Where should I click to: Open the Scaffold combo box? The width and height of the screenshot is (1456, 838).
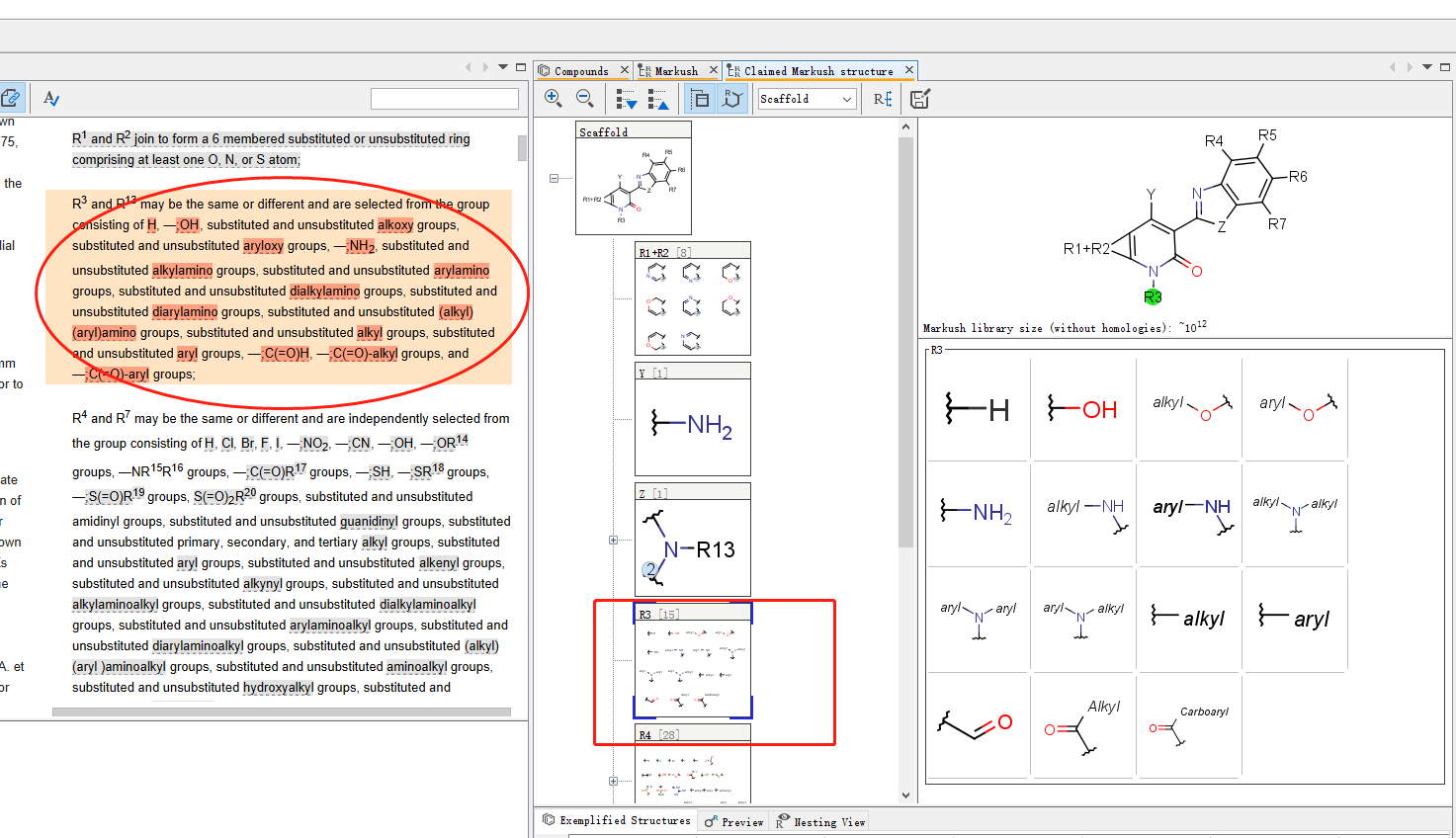(807, 99)
